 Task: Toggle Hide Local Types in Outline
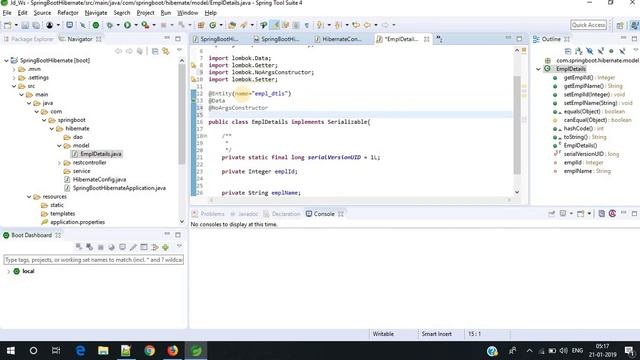pyautogui.click(x=622, y=51)
